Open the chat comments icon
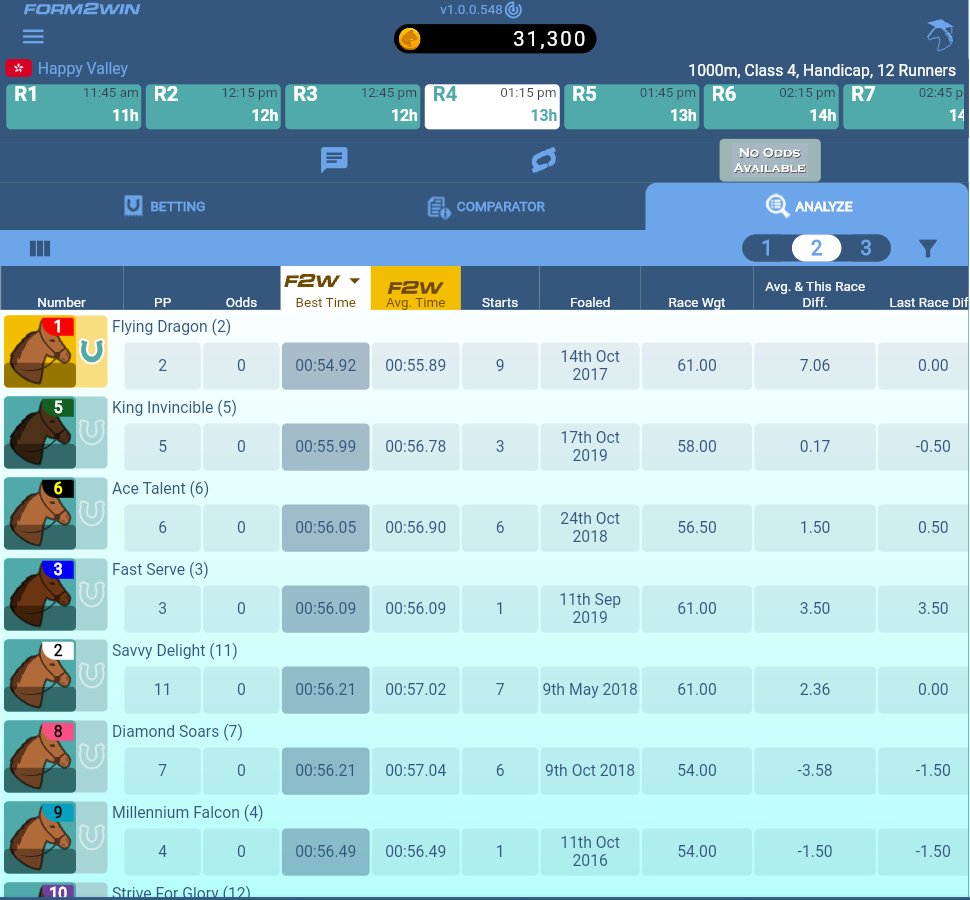This screenshot has width=970, height=900. tap(334, 160)
